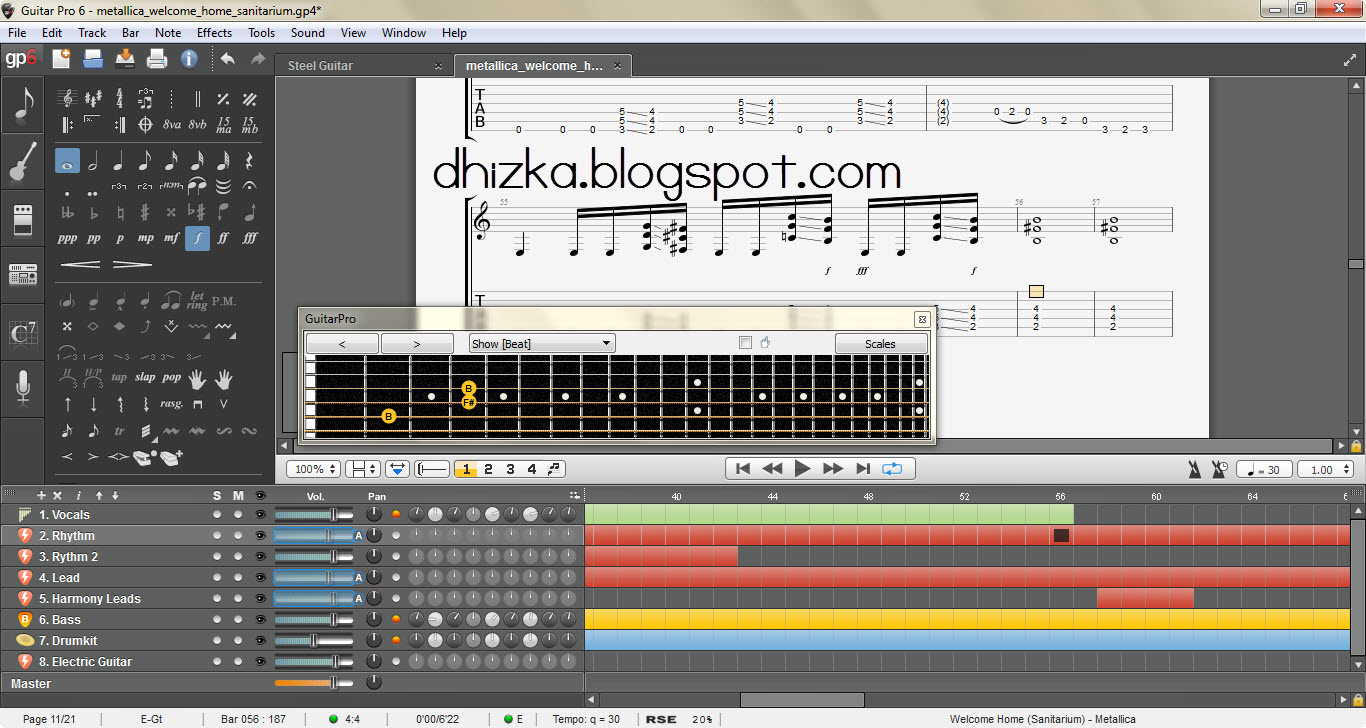Jump to the first bar
This screenshot has width=1366, height=728.
coord(742,468)
